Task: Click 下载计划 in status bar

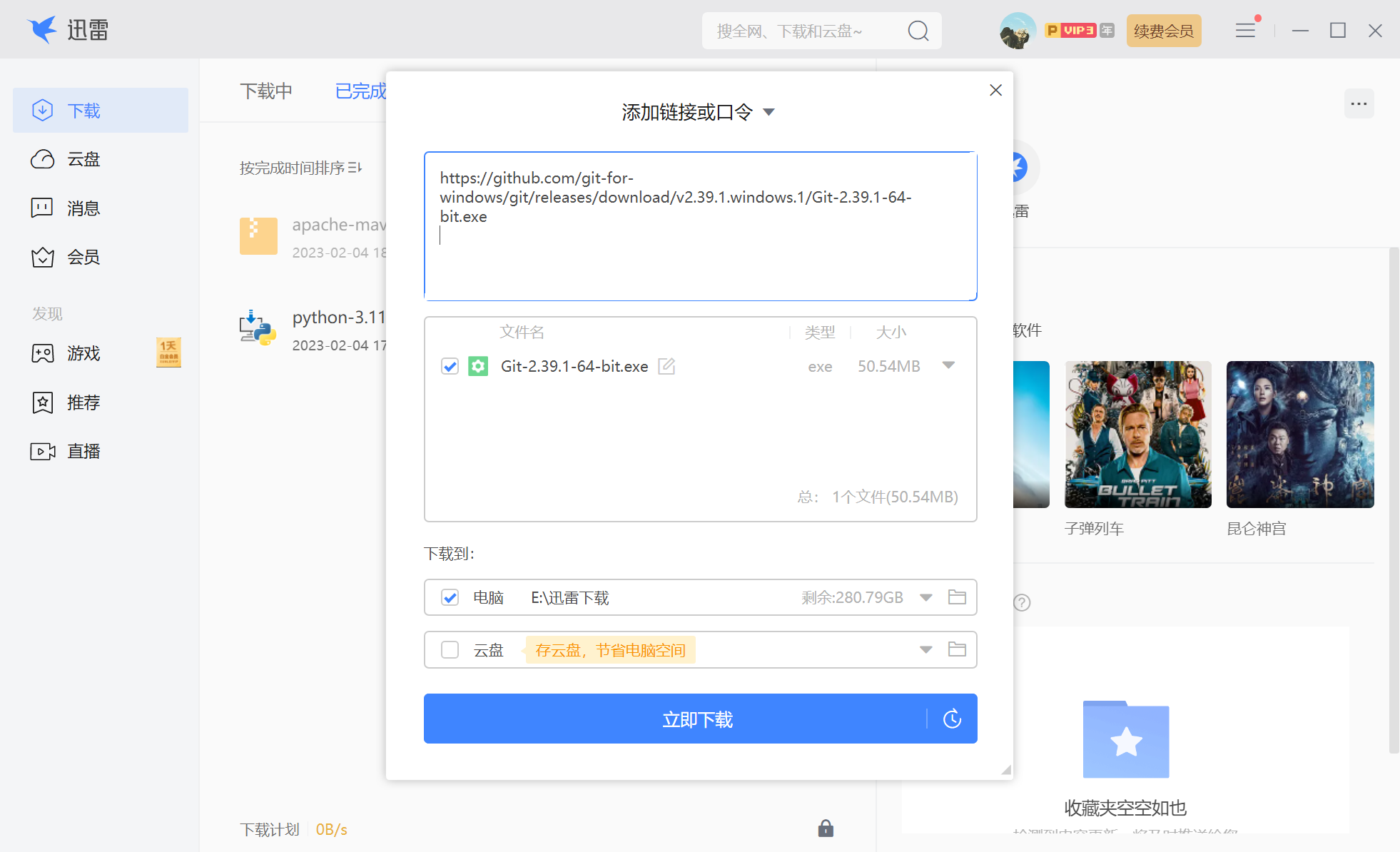Action: tap(269, 829)
